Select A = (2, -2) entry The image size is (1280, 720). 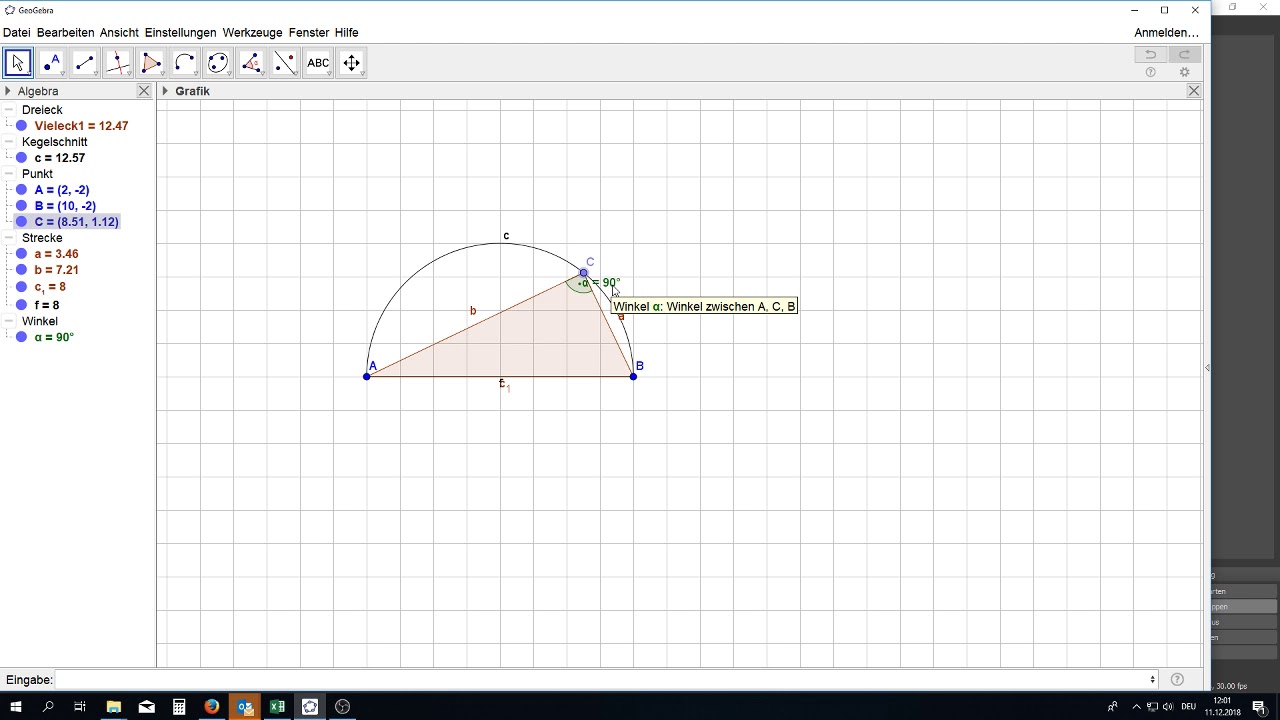[x=62, y=190]
